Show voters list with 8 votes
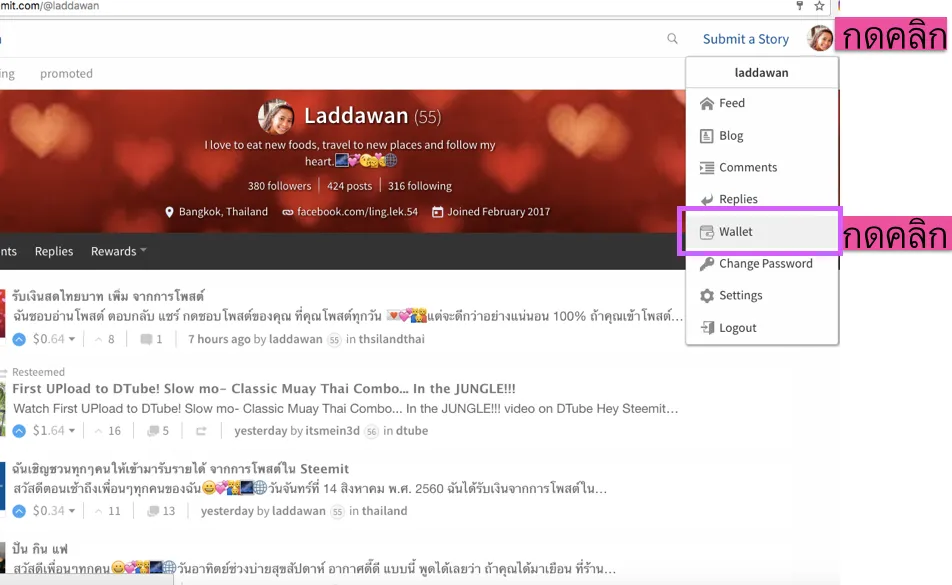952x585 pixels. [104, 339]
